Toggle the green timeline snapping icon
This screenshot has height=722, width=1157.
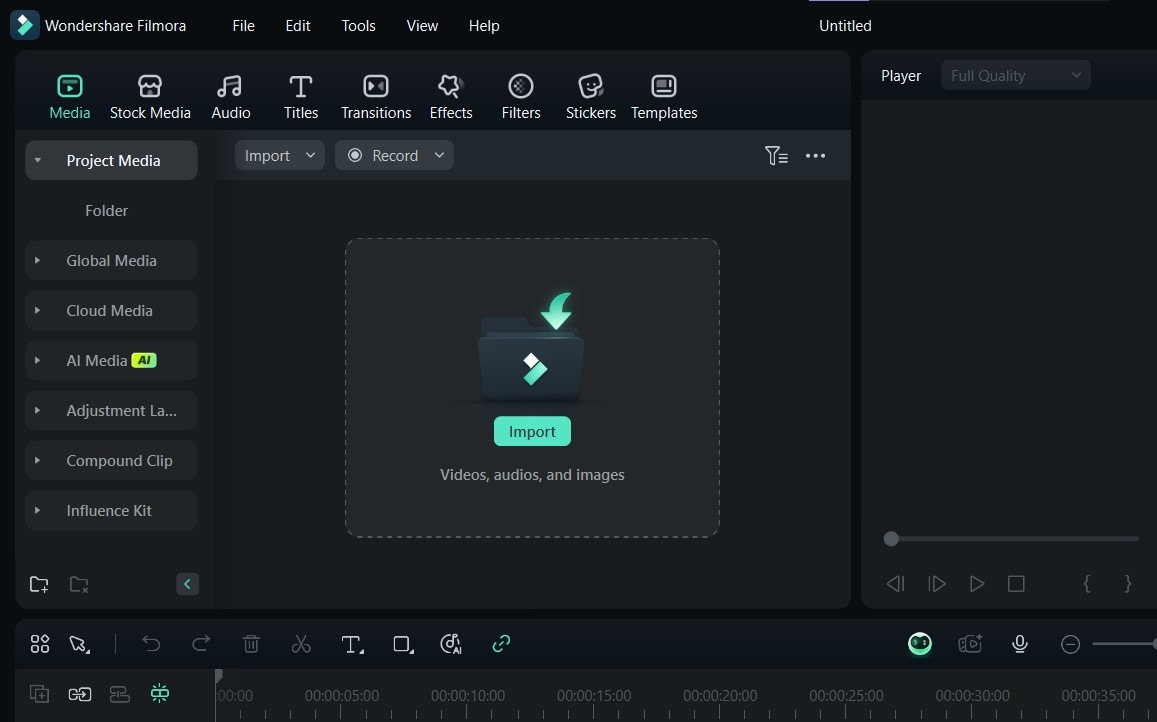(x=159, y=693)
